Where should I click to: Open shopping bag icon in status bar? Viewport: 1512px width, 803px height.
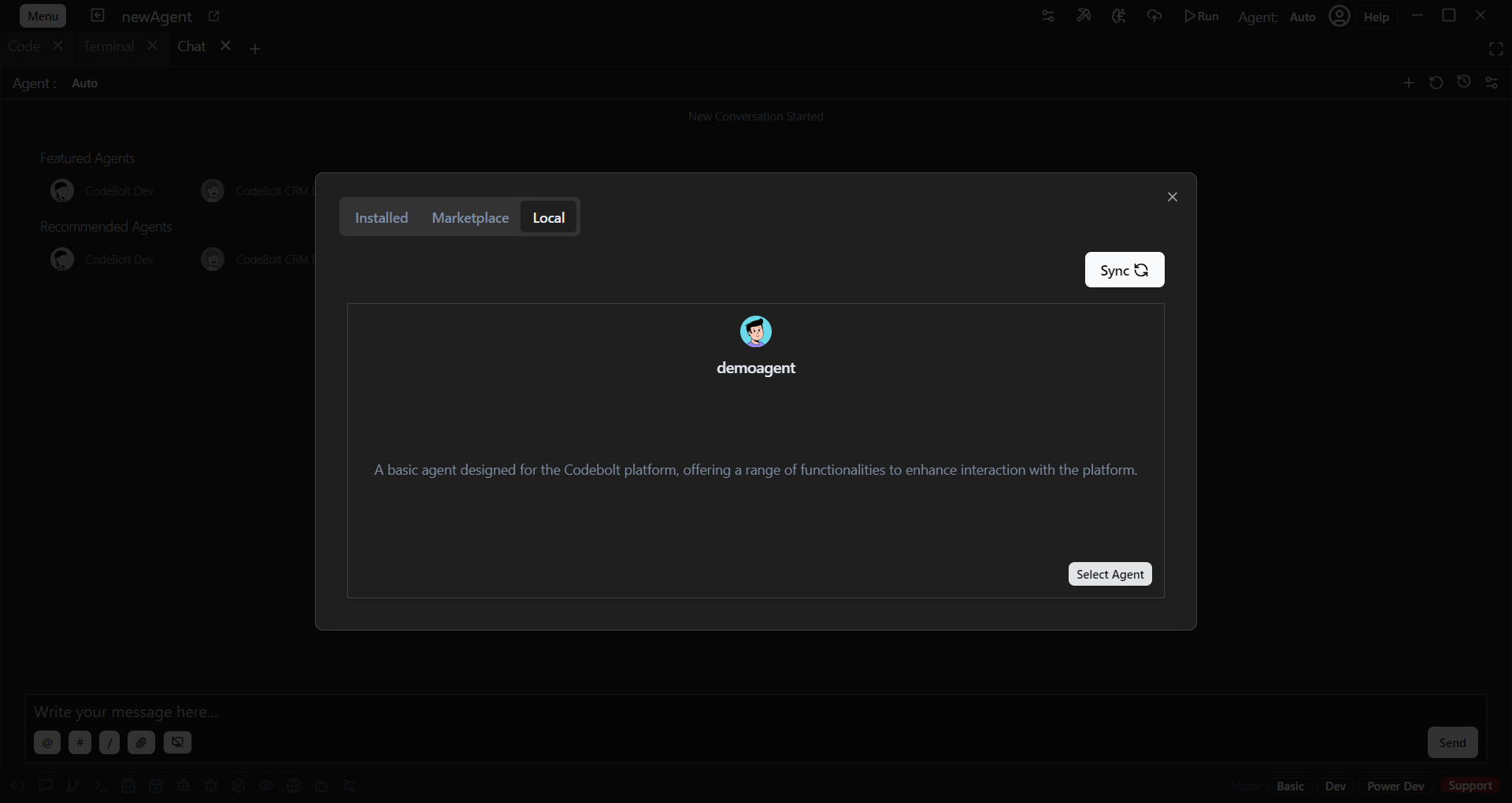pos(128,786)
